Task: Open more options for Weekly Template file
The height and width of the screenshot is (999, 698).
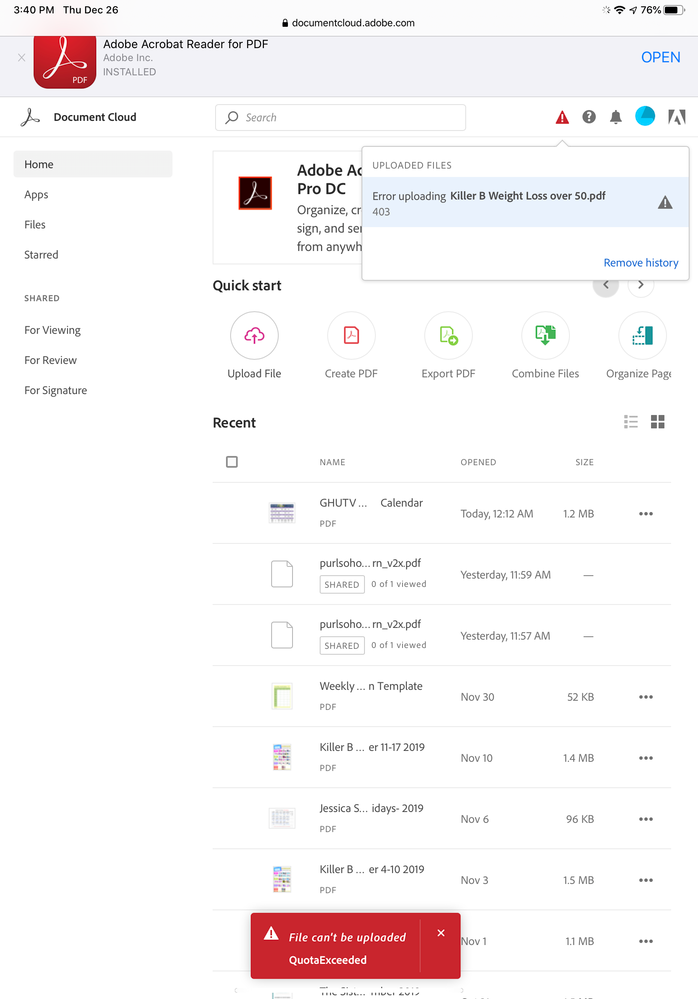Action: (646, 697)
